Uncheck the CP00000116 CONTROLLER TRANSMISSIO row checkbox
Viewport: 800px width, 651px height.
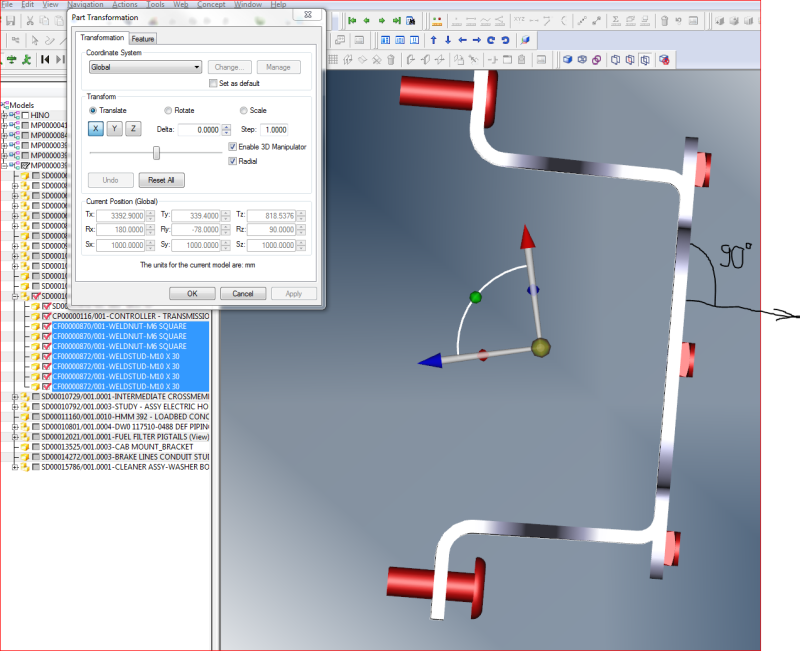pos(47,316)
